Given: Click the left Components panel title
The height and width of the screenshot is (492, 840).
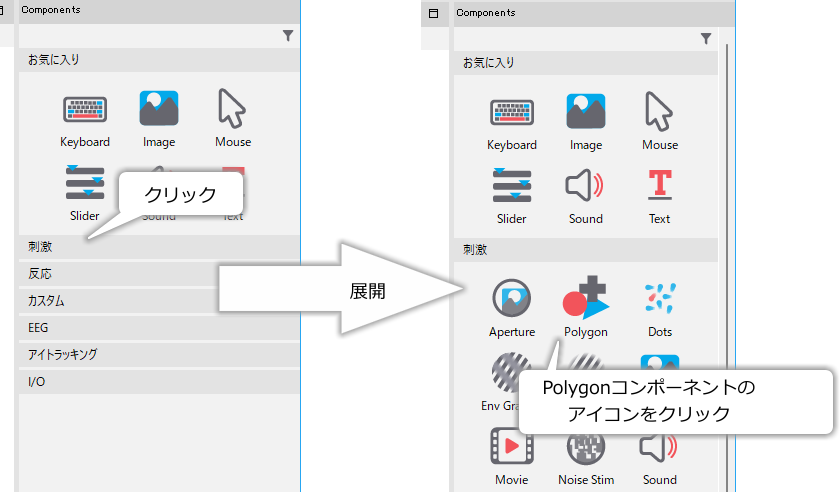Looking at the screenshot, I should click(51, 10).
